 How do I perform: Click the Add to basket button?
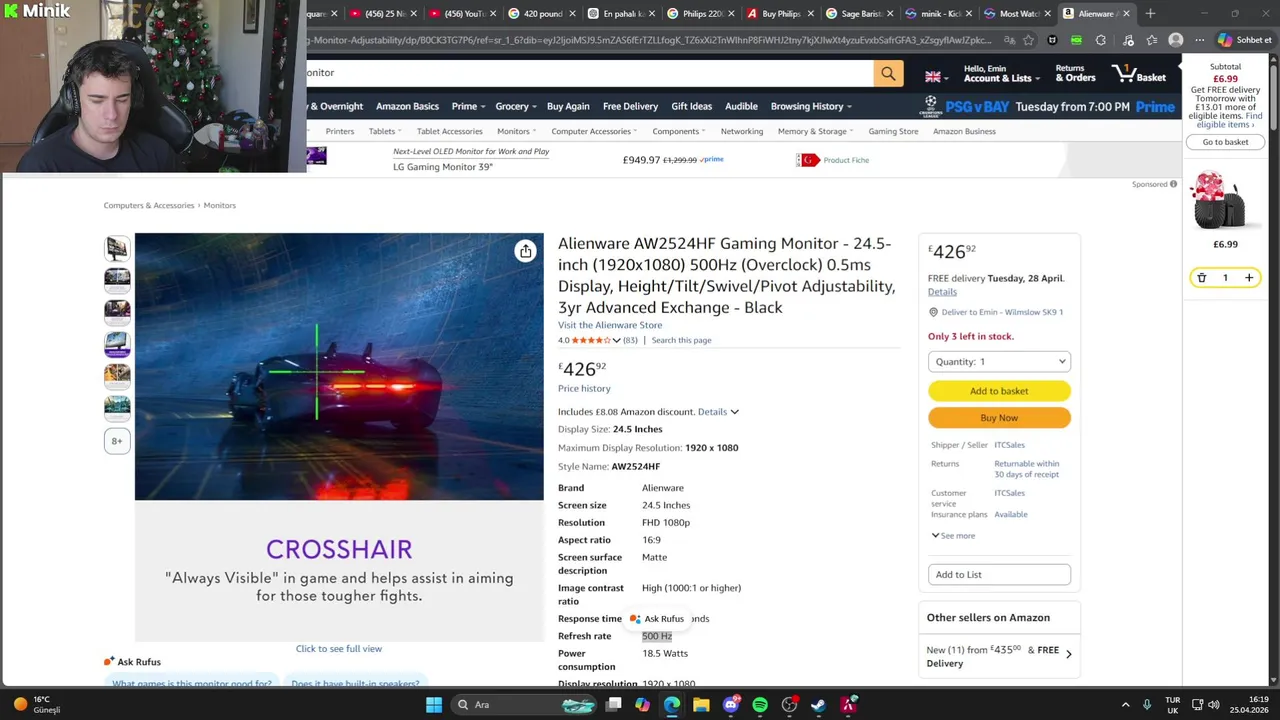point(999,391)
